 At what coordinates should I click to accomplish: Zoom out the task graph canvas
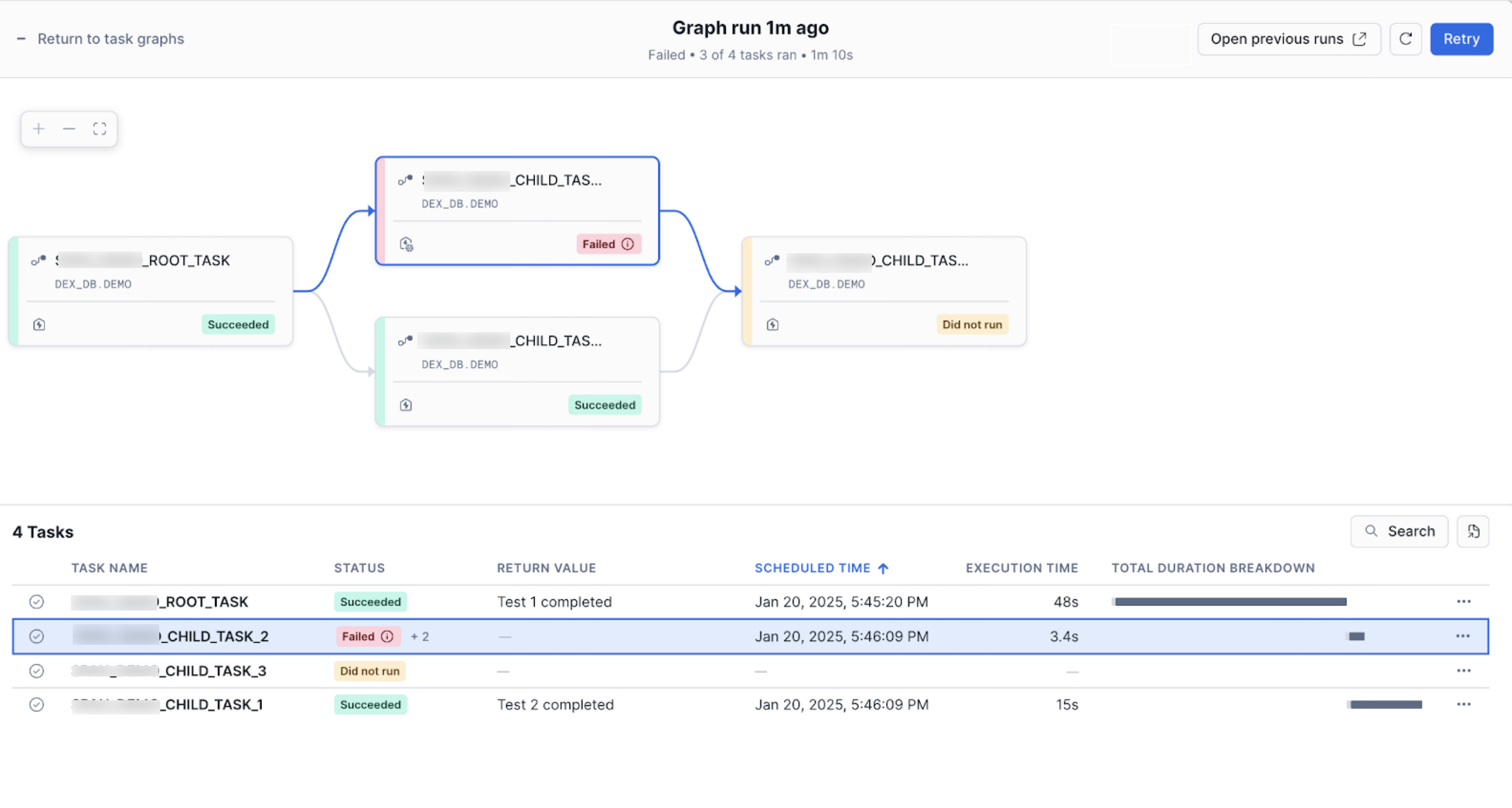(69, 128)
